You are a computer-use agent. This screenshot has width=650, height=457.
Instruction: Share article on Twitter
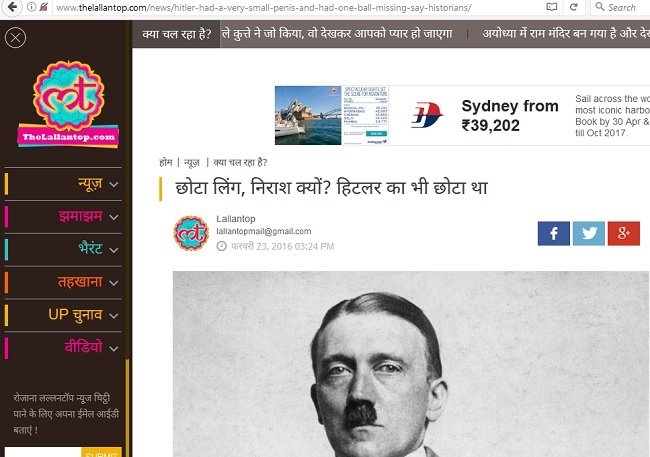(x=588, y=233)
